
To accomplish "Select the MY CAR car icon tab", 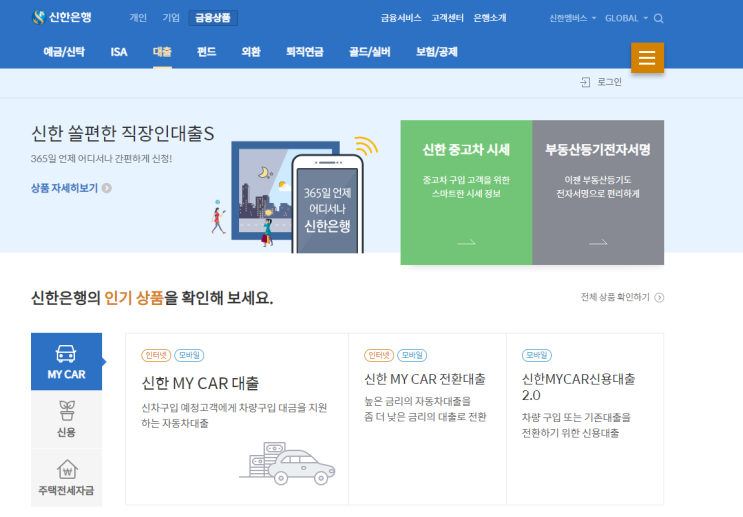I will pos(66,362).
